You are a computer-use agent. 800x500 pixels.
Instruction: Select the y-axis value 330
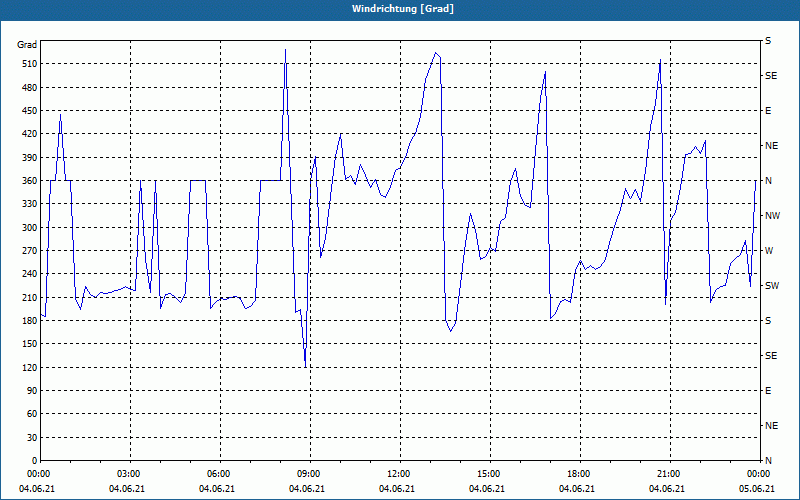(x=30, y=204)
